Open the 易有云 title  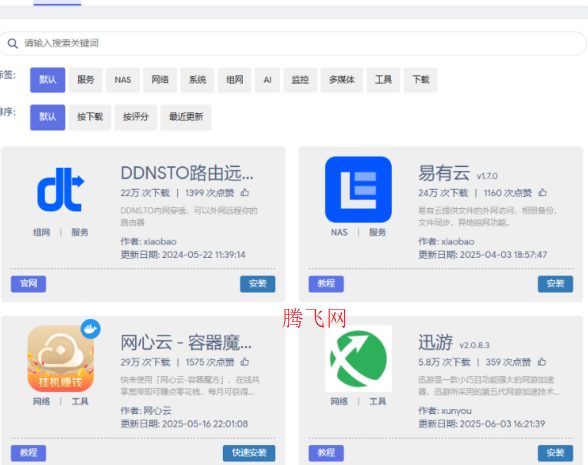[x=444, y=173]
